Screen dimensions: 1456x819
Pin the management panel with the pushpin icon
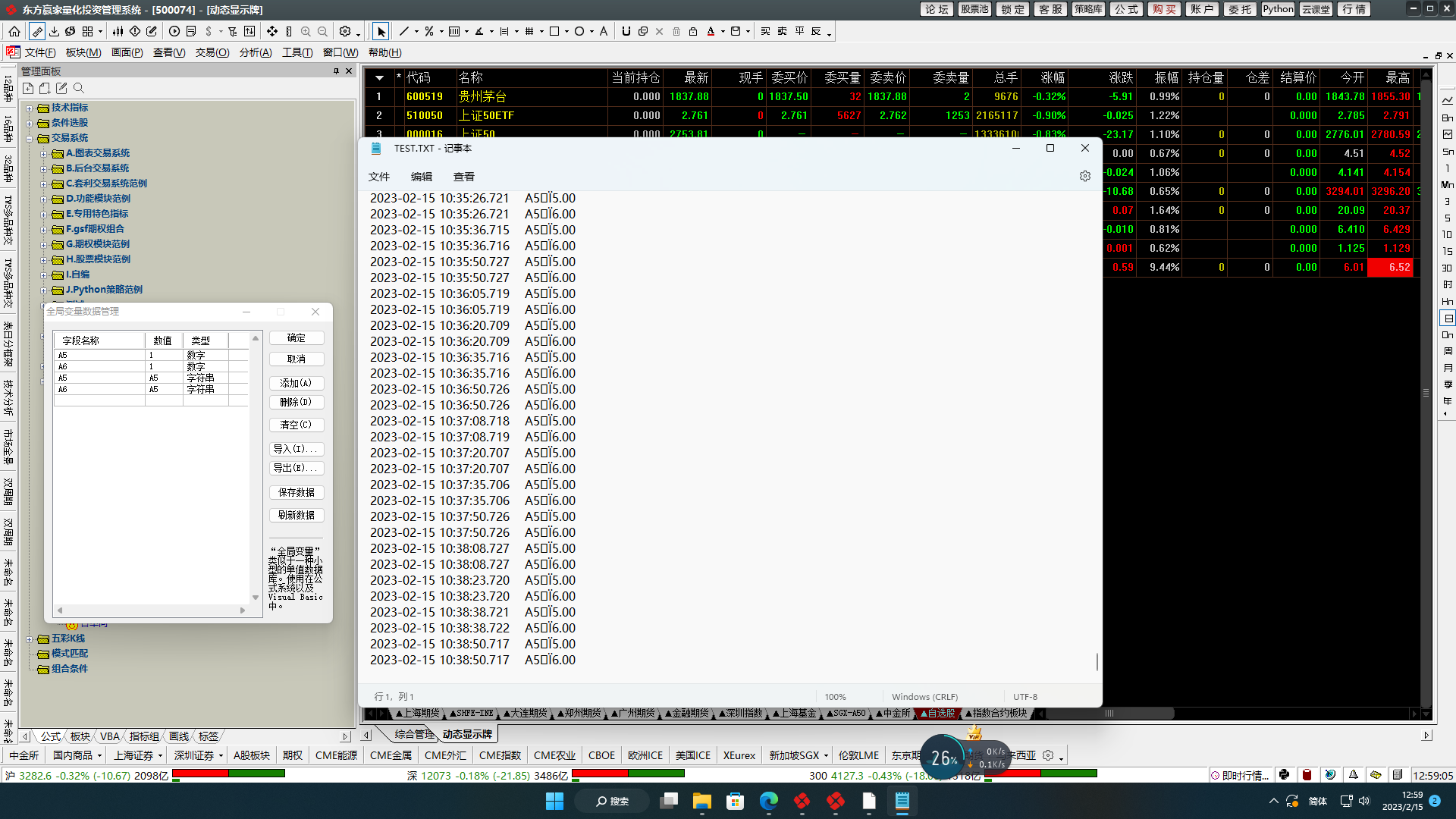coord(336,71)
